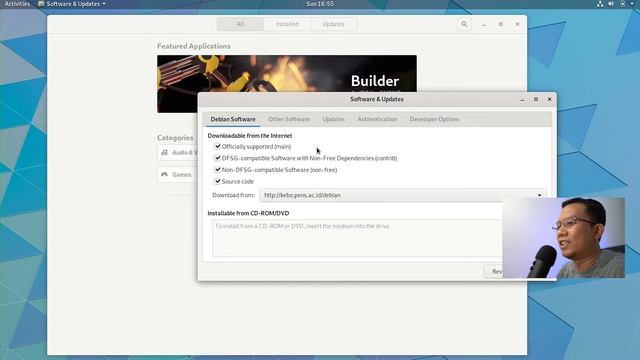Open Activities overview
Screen dimensions: 640x360
click(x=17, y=4)
